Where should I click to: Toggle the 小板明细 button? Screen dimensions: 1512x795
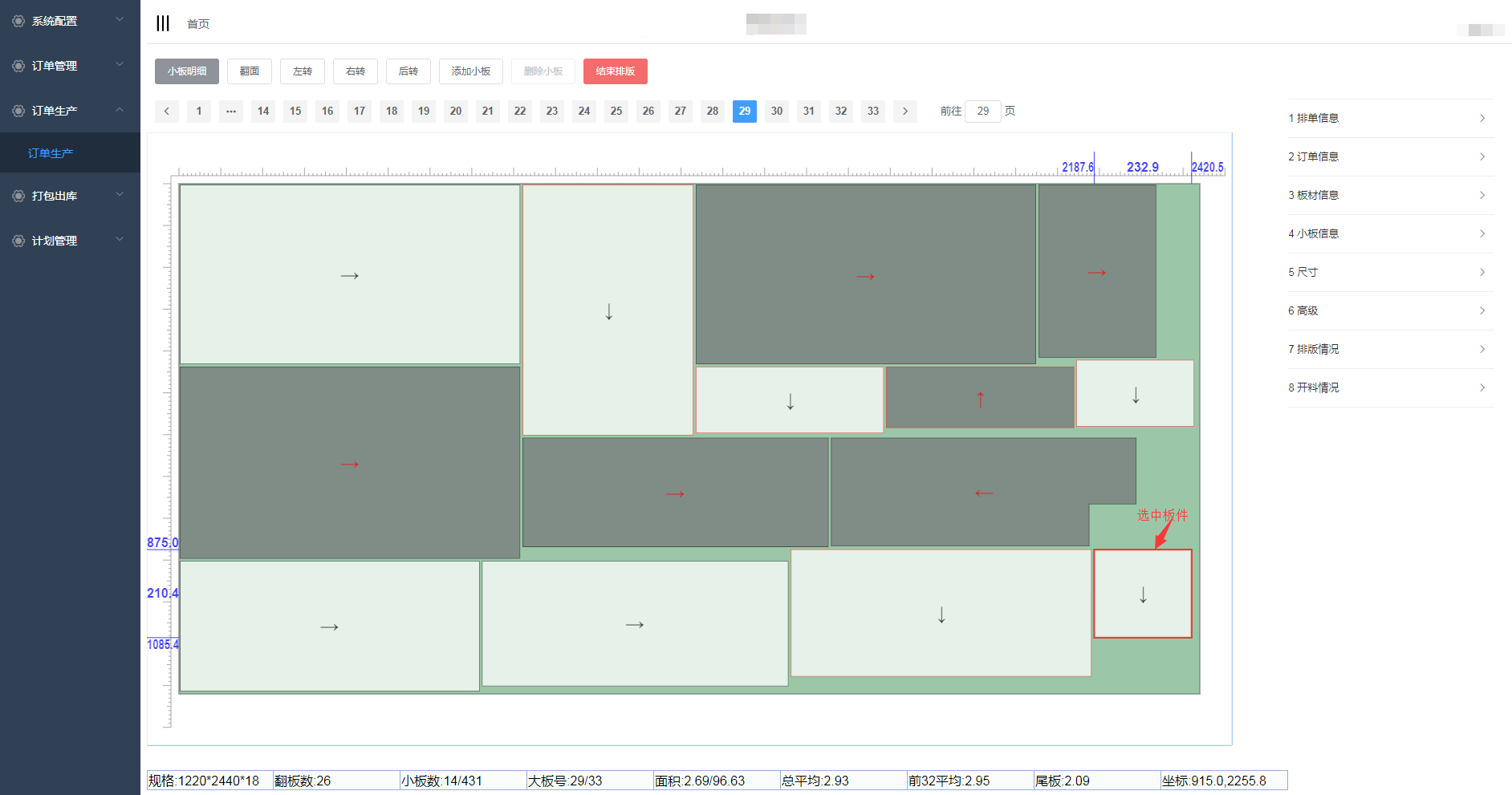click(x=187, y=71)
